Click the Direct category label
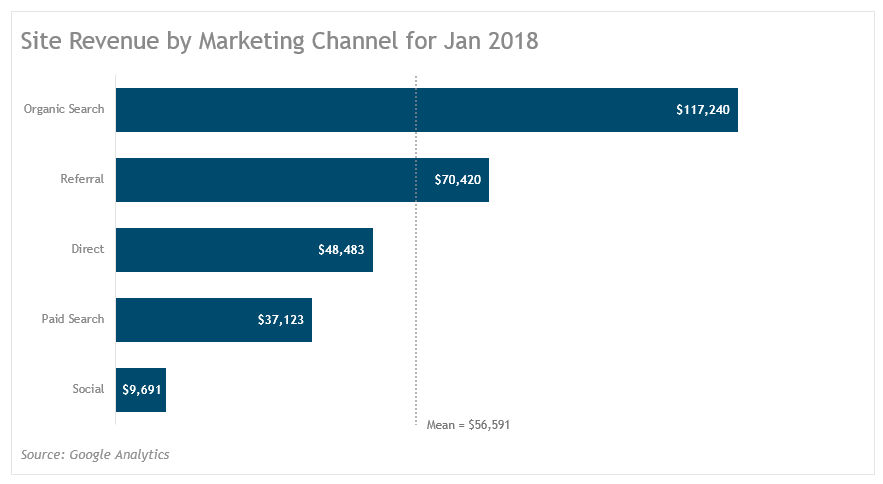Image resolution: width=883 pixels, height=484 pixels. [87, 249]
